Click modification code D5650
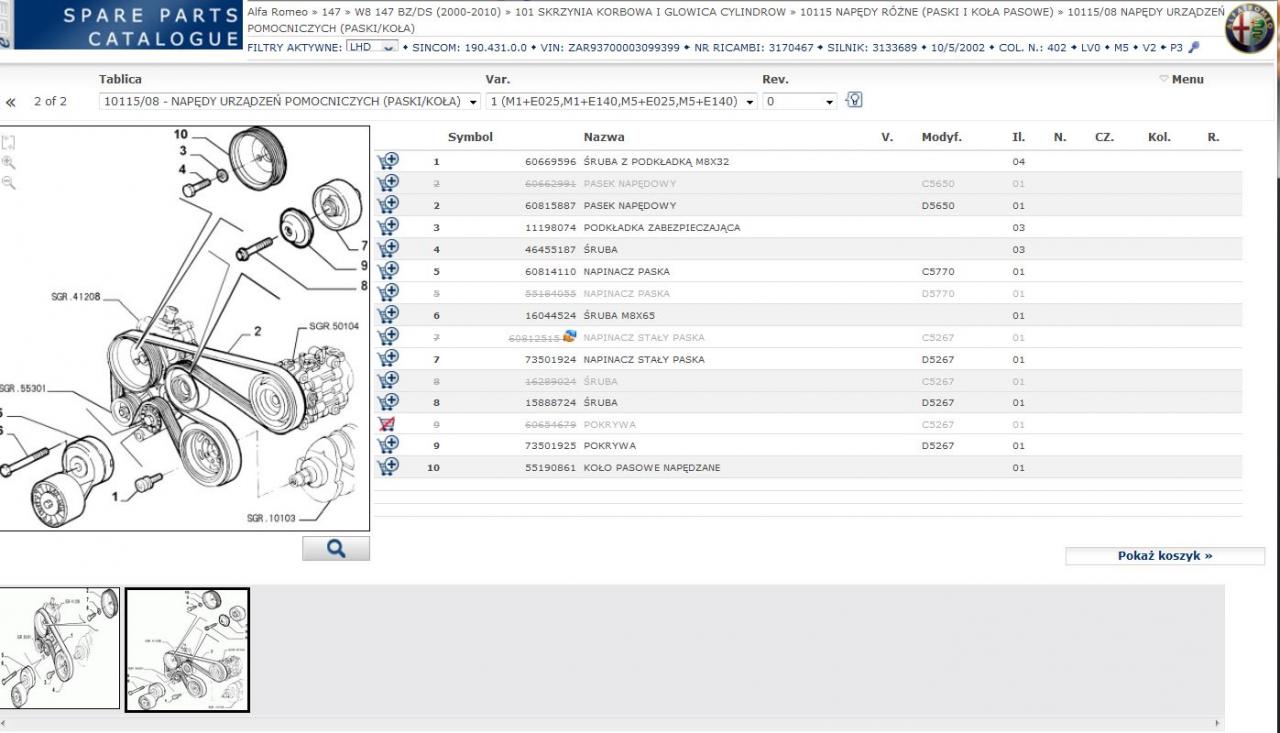The width and height of the screenshot is (1280, 733). (x=938, y=206)
